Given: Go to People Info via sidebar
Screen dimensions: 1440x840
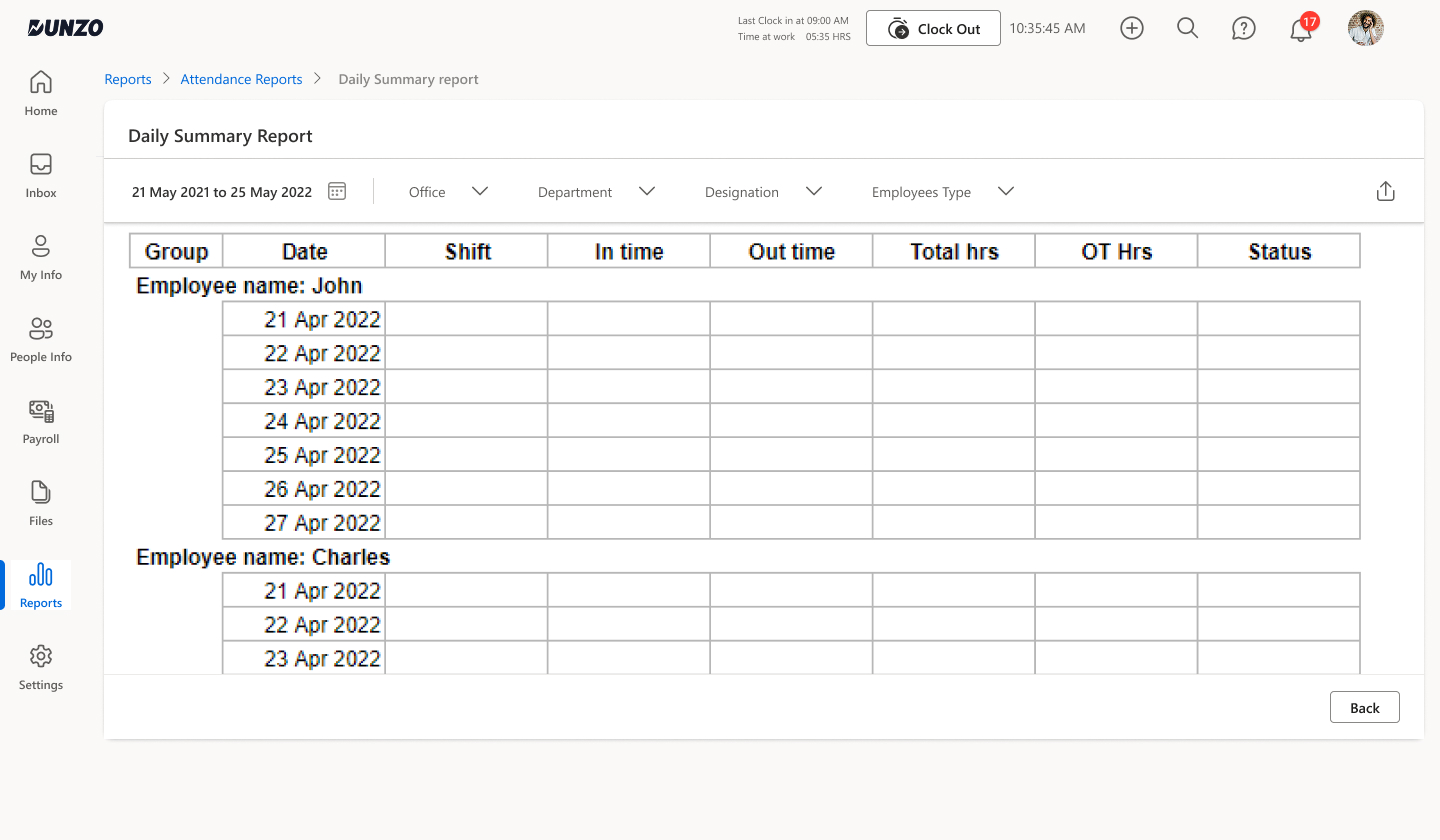Looking at the screenshot, I should click(40, 340).
